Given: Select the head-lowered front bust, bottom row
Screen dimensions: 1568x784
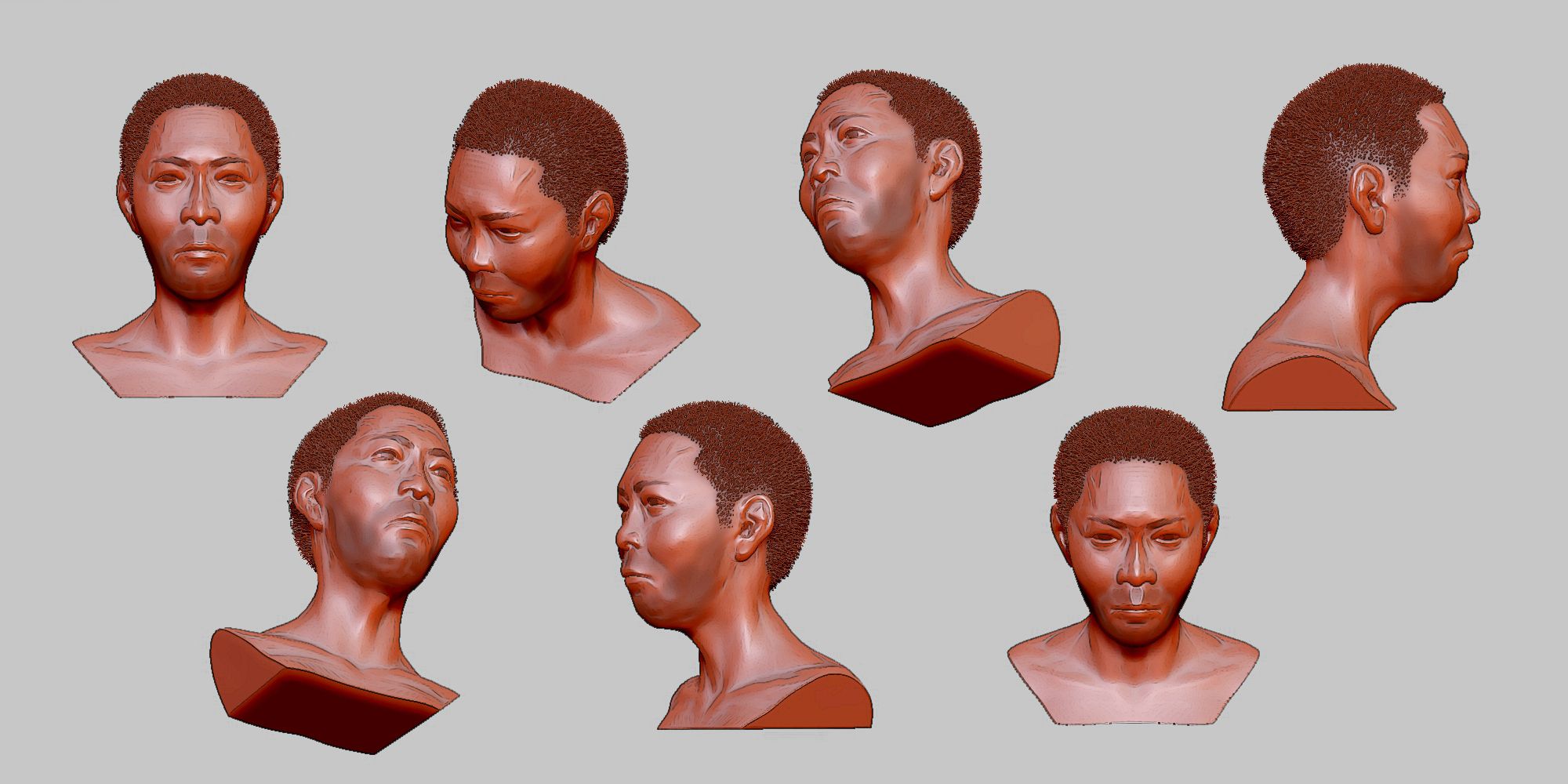Looking at the screenshot, I should coord(1133,565).
